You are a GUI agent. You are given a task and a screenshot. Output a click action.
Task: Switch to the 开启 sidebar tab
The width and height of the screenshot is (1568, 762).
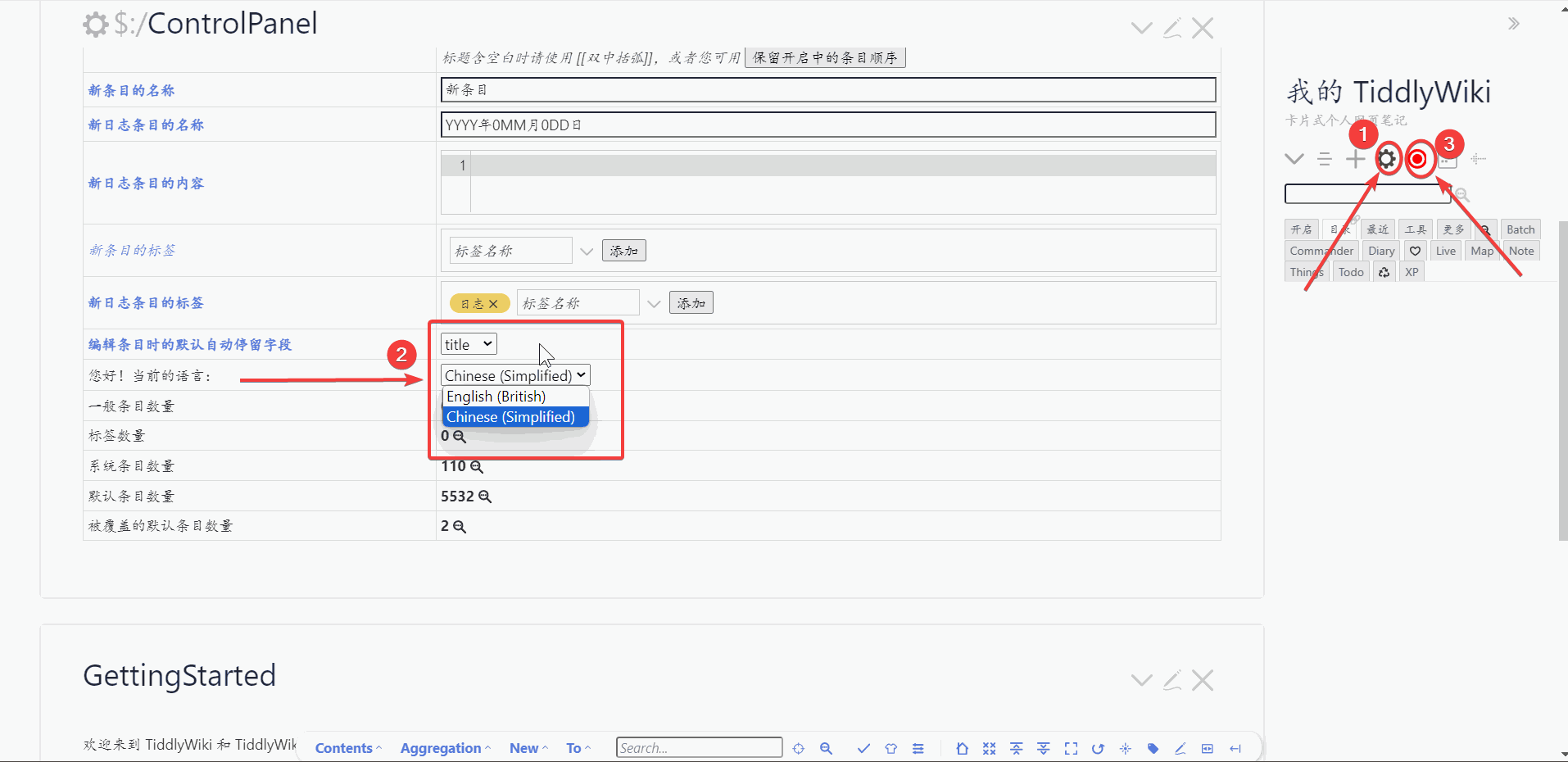tap(1302, 229)
